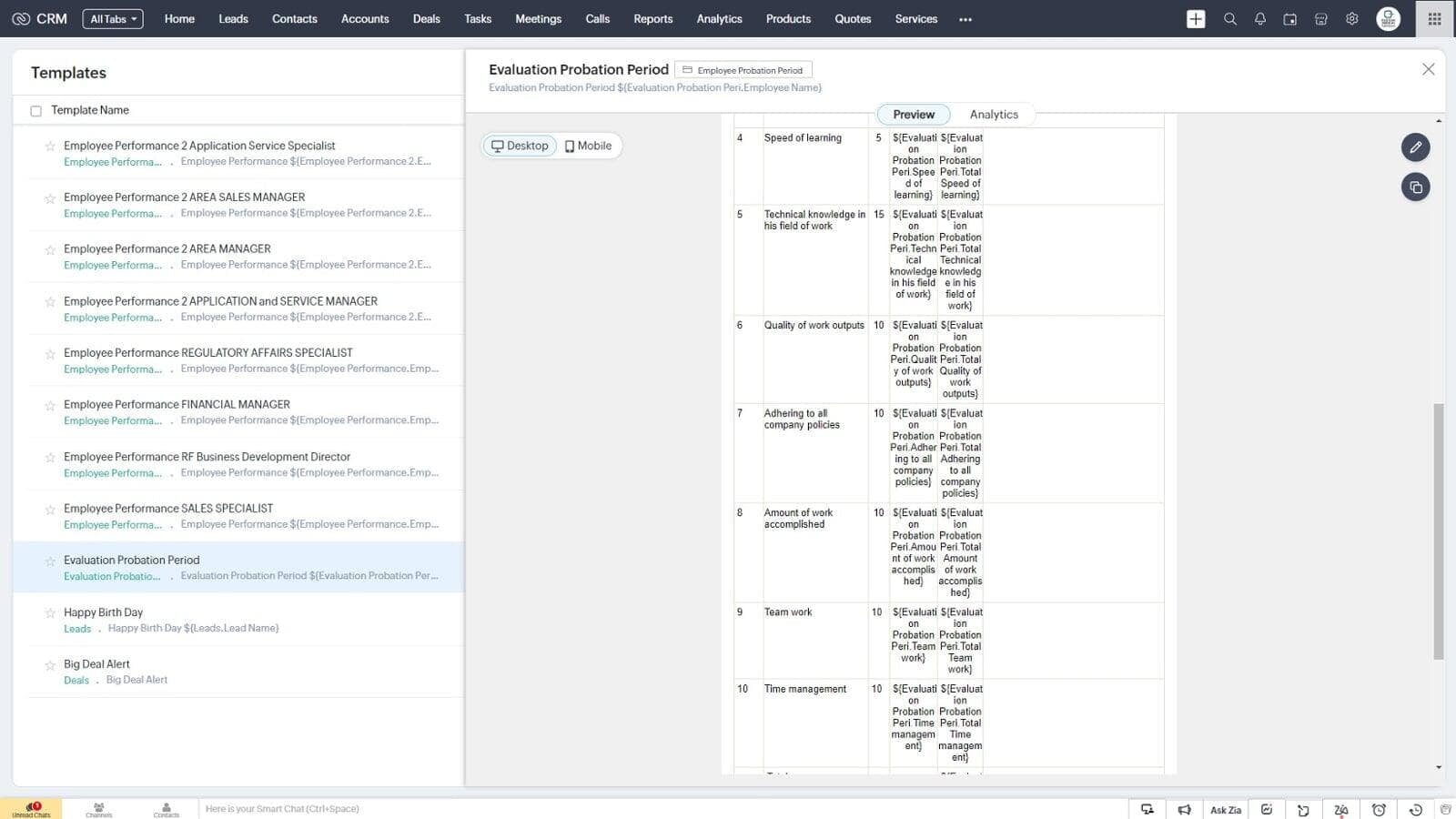
Task: Click the screen share presenter icon
Action: pos(1148,809)
